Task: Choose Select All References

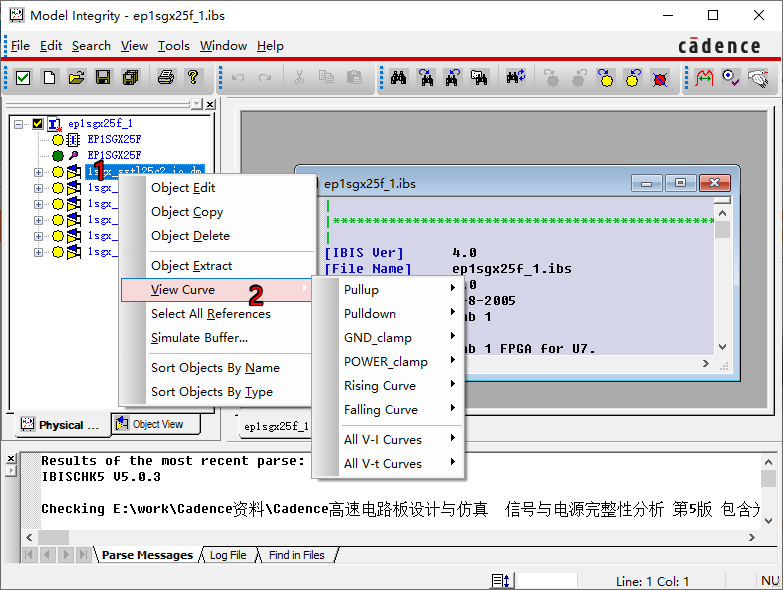Action: pos(218,313)
